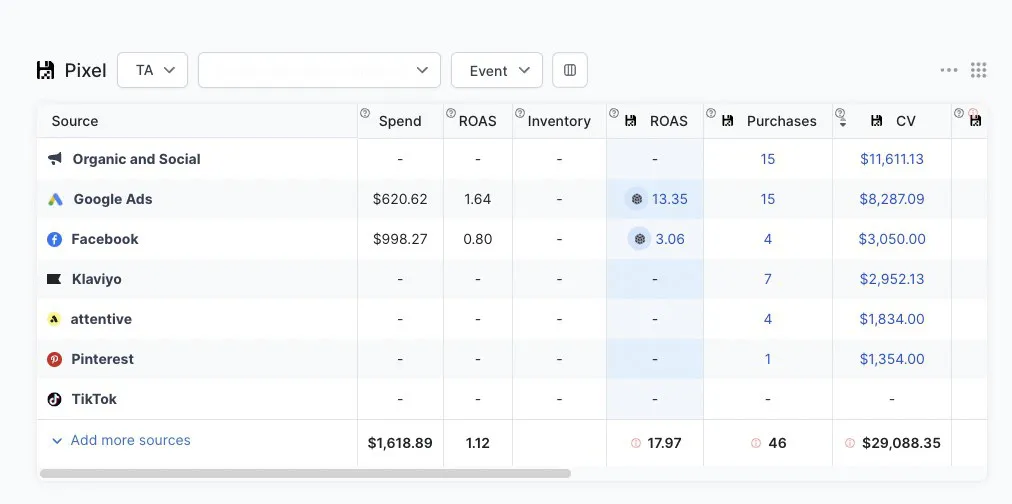Click the help icon above the CV sort arrow
This screenshot has height=504, width=1012.
[840, 113]
